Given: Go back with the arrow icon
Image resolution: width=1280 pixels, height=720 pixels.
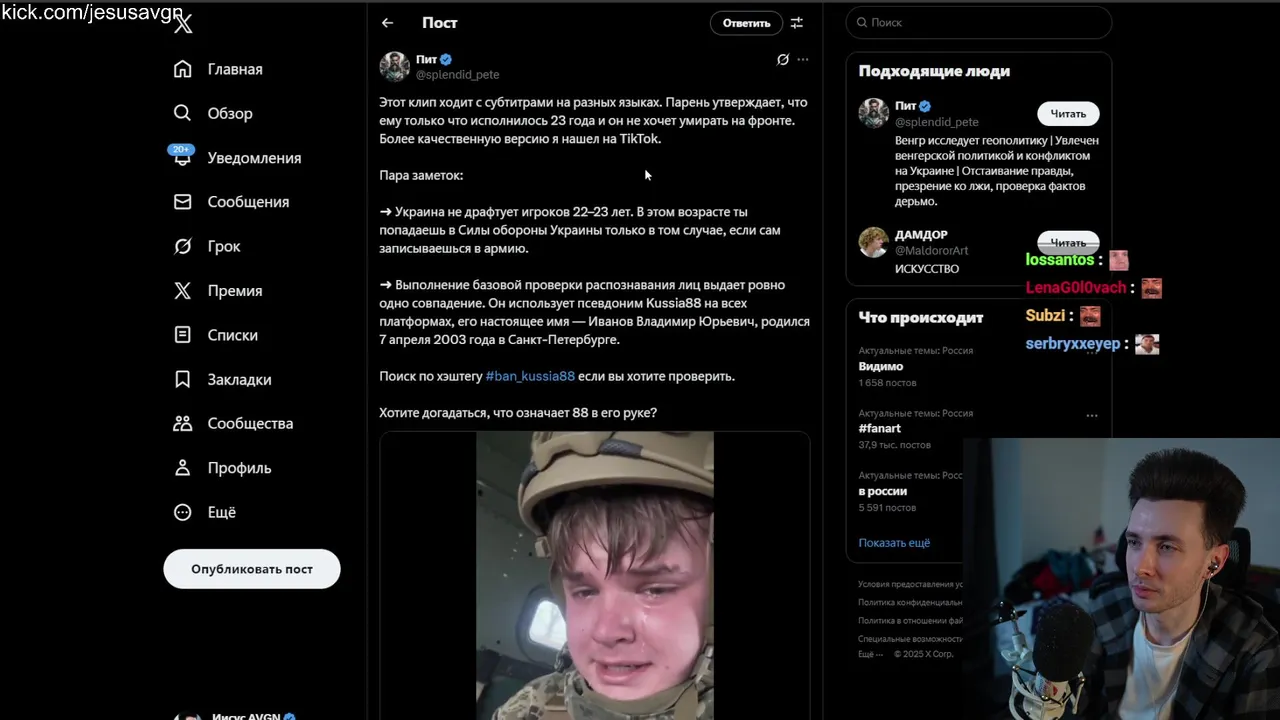Looking at the screenshot, I should 387,23.
